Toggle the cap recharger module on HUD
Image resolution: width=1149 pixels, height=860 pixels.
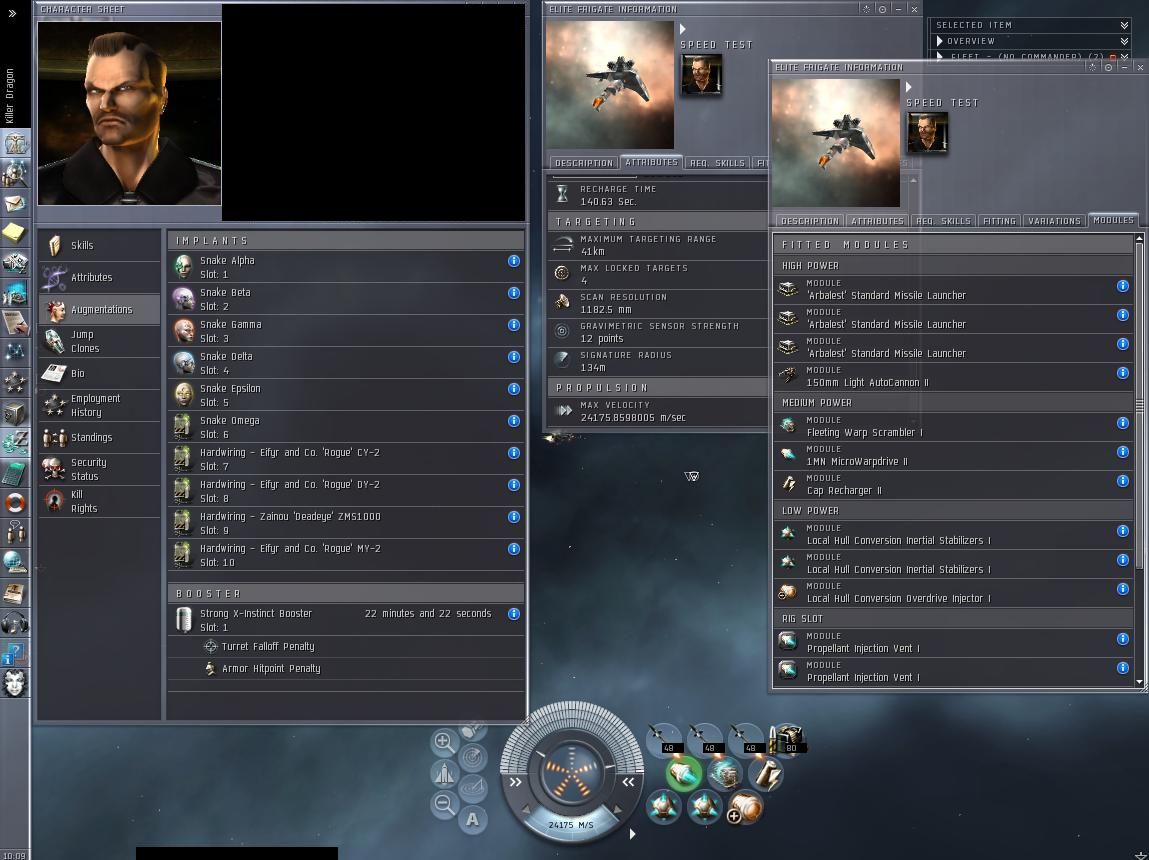click(x=765, y=773)
